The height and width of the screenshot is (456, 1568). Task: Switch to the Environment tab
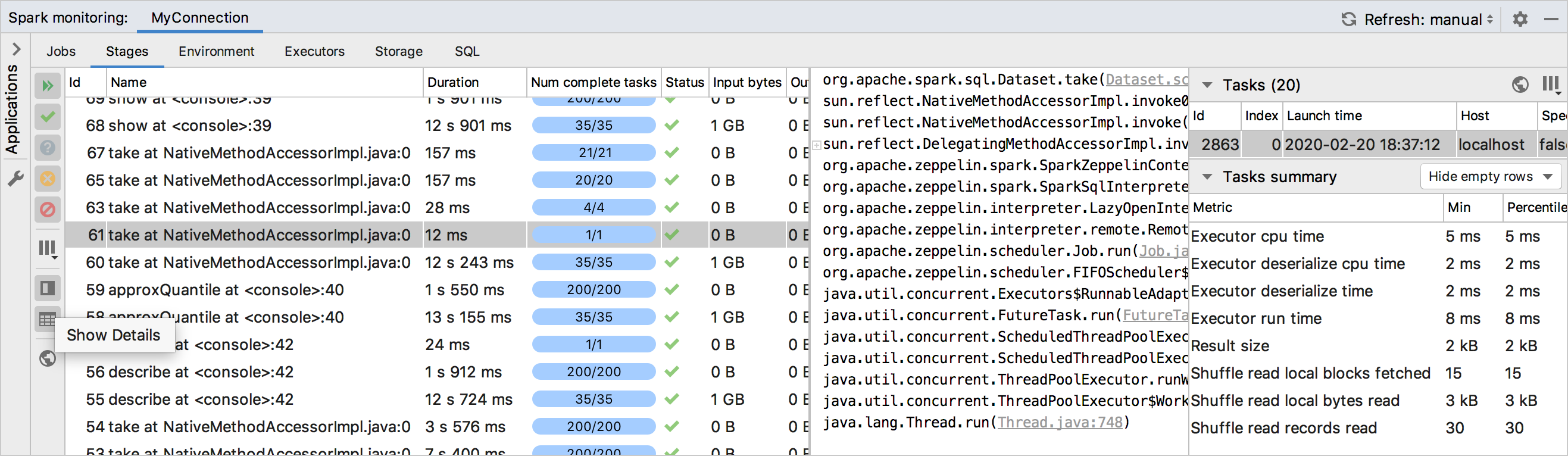tap(216, 52)
